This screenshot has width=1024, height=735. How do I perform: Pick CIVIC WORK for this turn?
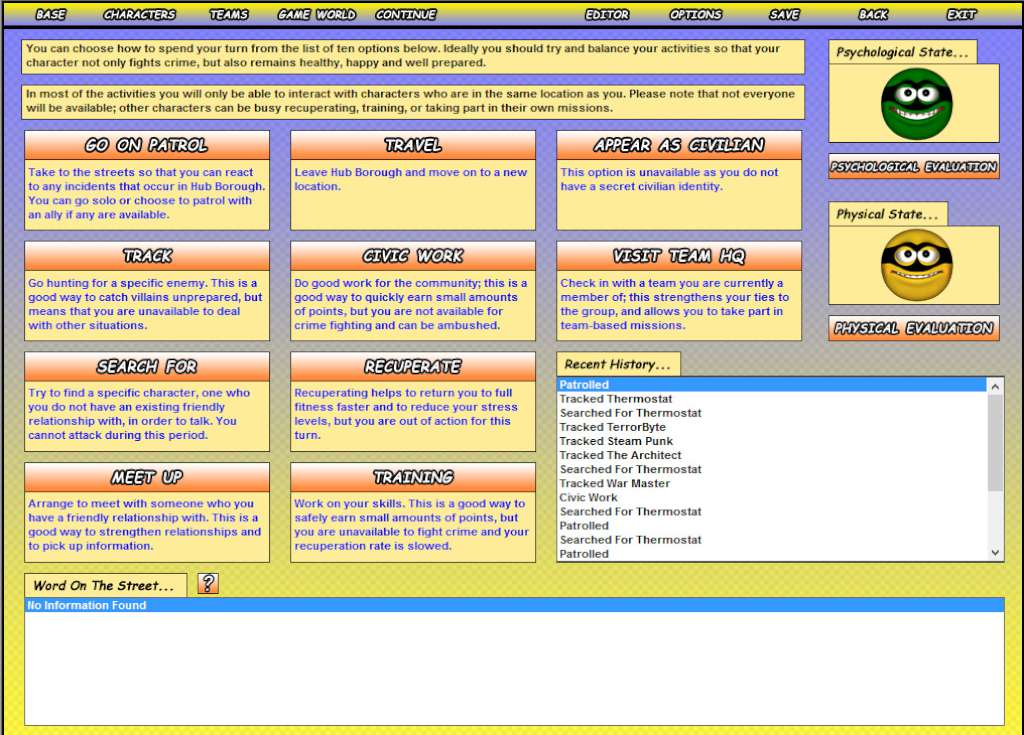[x=412, y=256]
